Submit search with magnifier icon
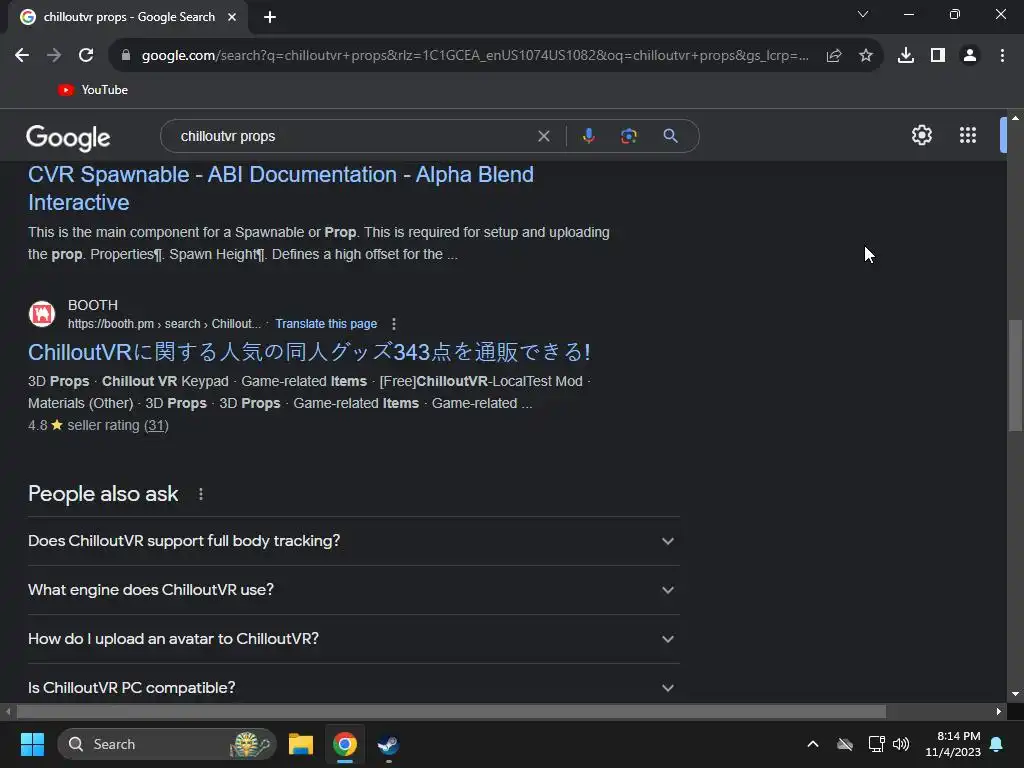This screenshot has width=1024, height=768. [x=670, y=136]
